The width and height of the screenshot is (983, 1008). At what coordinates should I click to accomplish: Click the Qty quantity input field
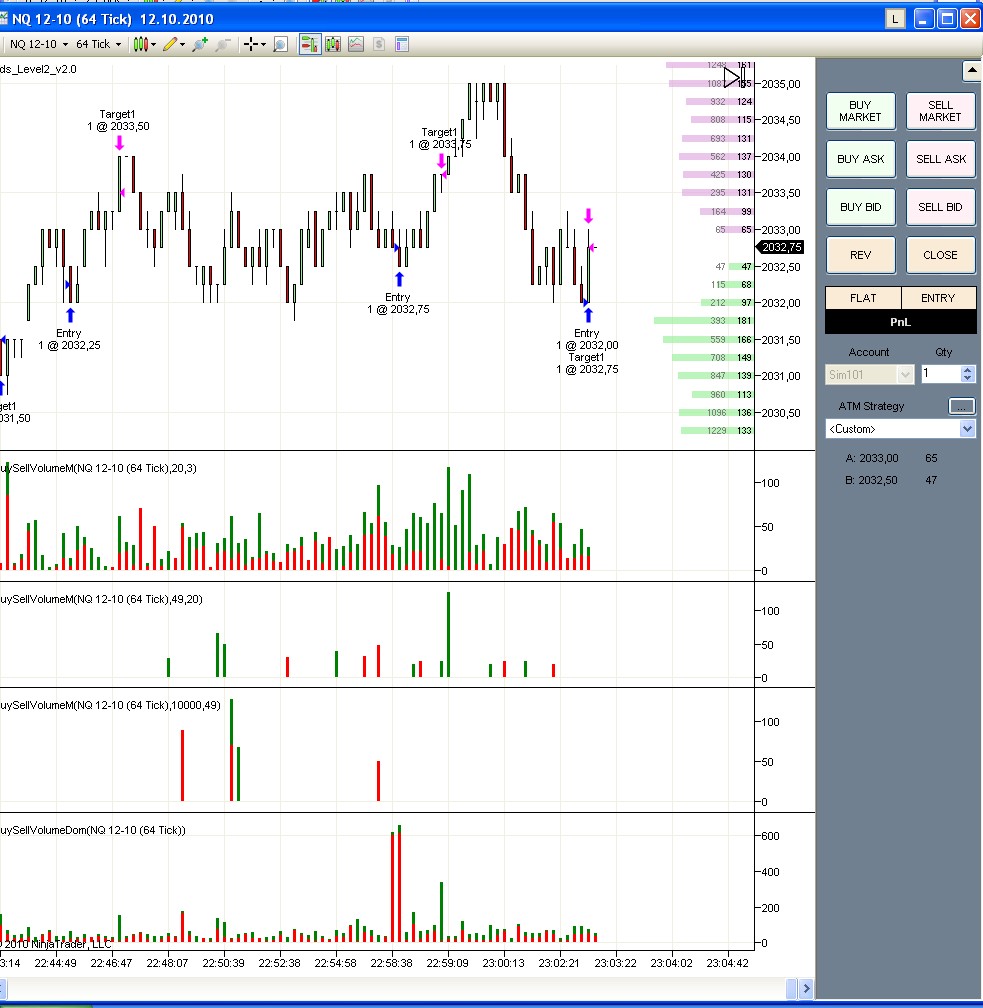point(939,374)
